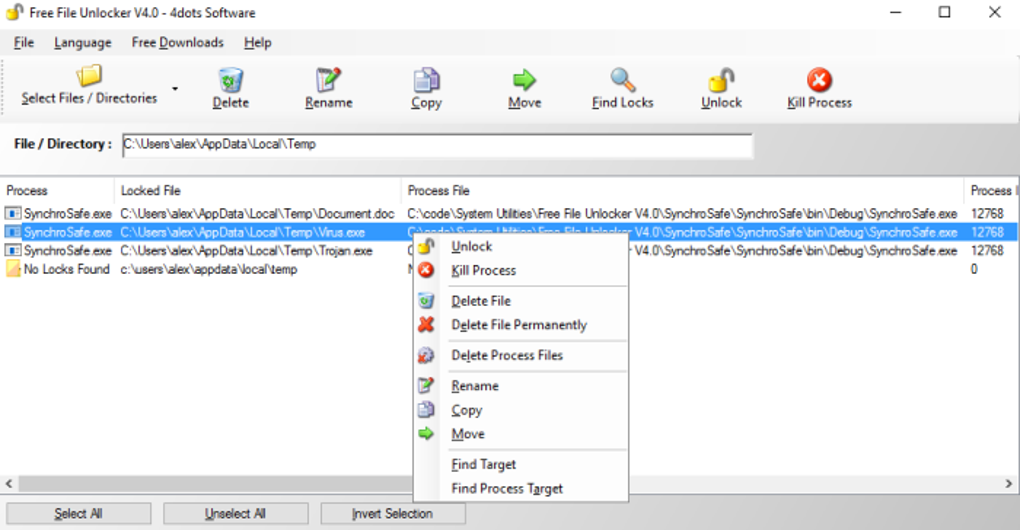The image size is (1020, 530).
Task: Click the Unlock padlock toolbar icon
Action: click(x=721, y=80)
